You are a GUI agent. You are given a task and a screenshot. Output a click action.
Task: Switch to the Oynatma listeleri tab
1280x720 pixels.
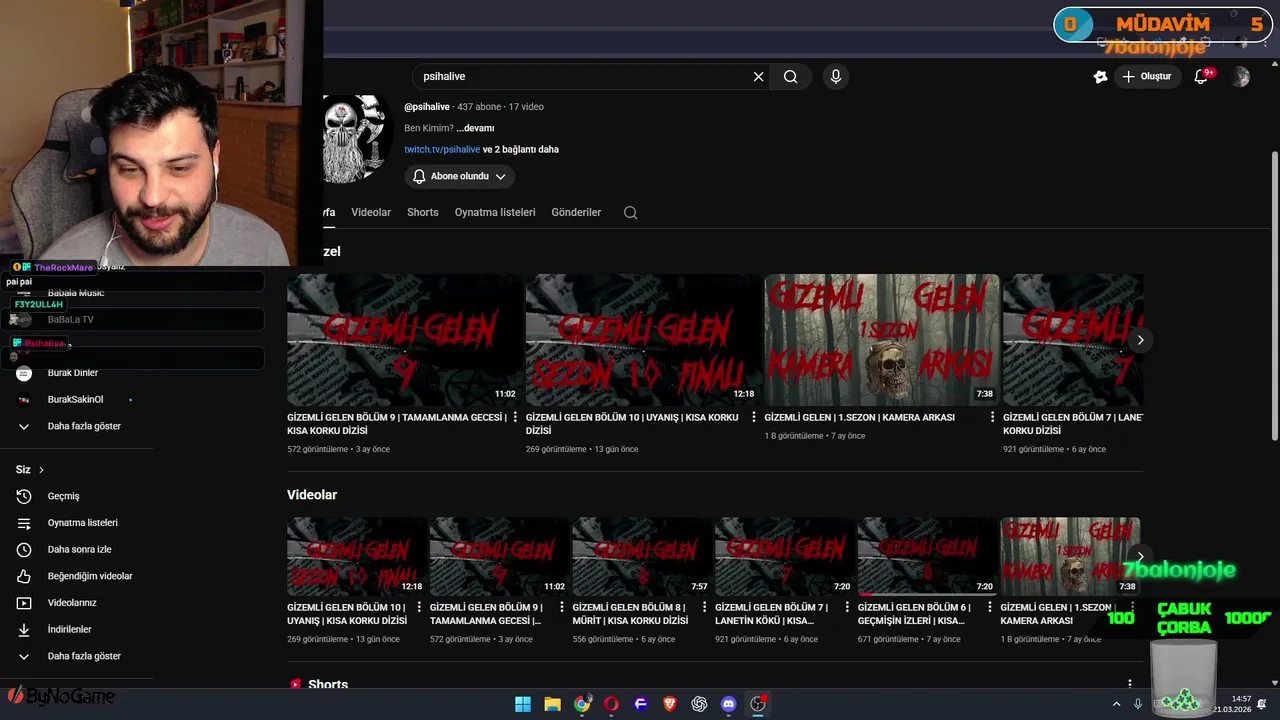(495, 212)
